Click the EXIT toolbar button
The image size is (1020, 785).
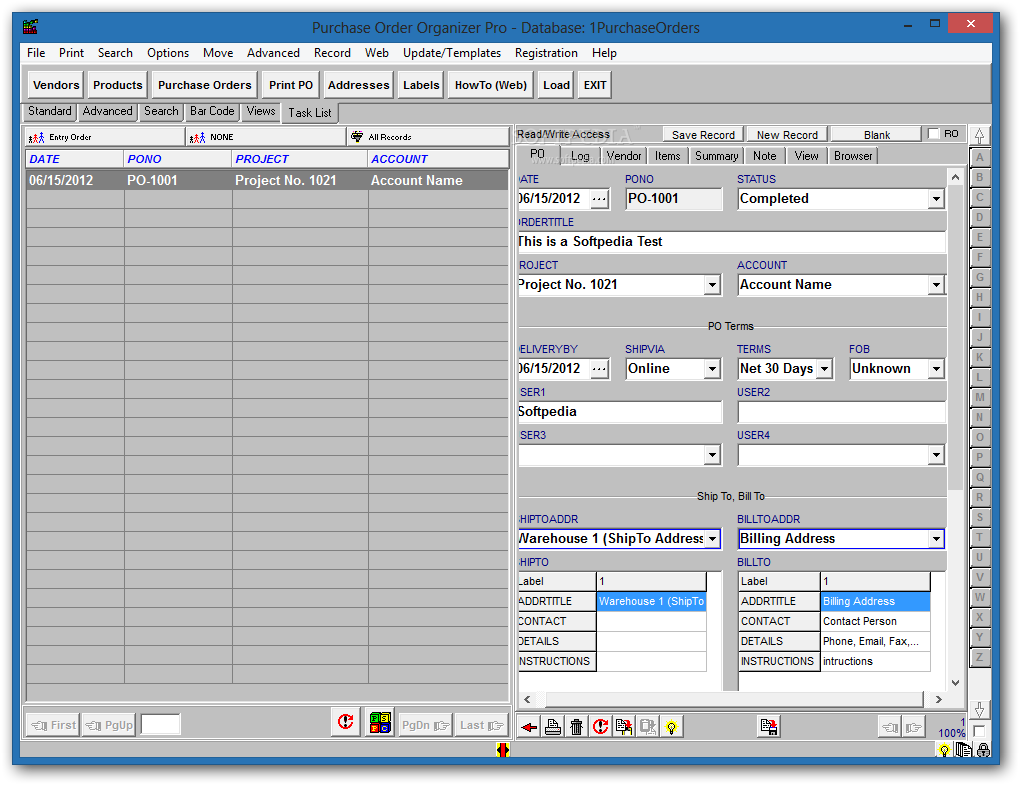tap(595, 85)
